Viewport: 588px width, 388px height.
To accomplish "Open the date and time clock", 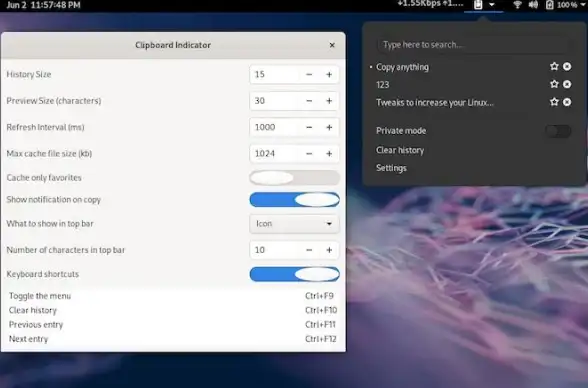I will pos(44,5).
